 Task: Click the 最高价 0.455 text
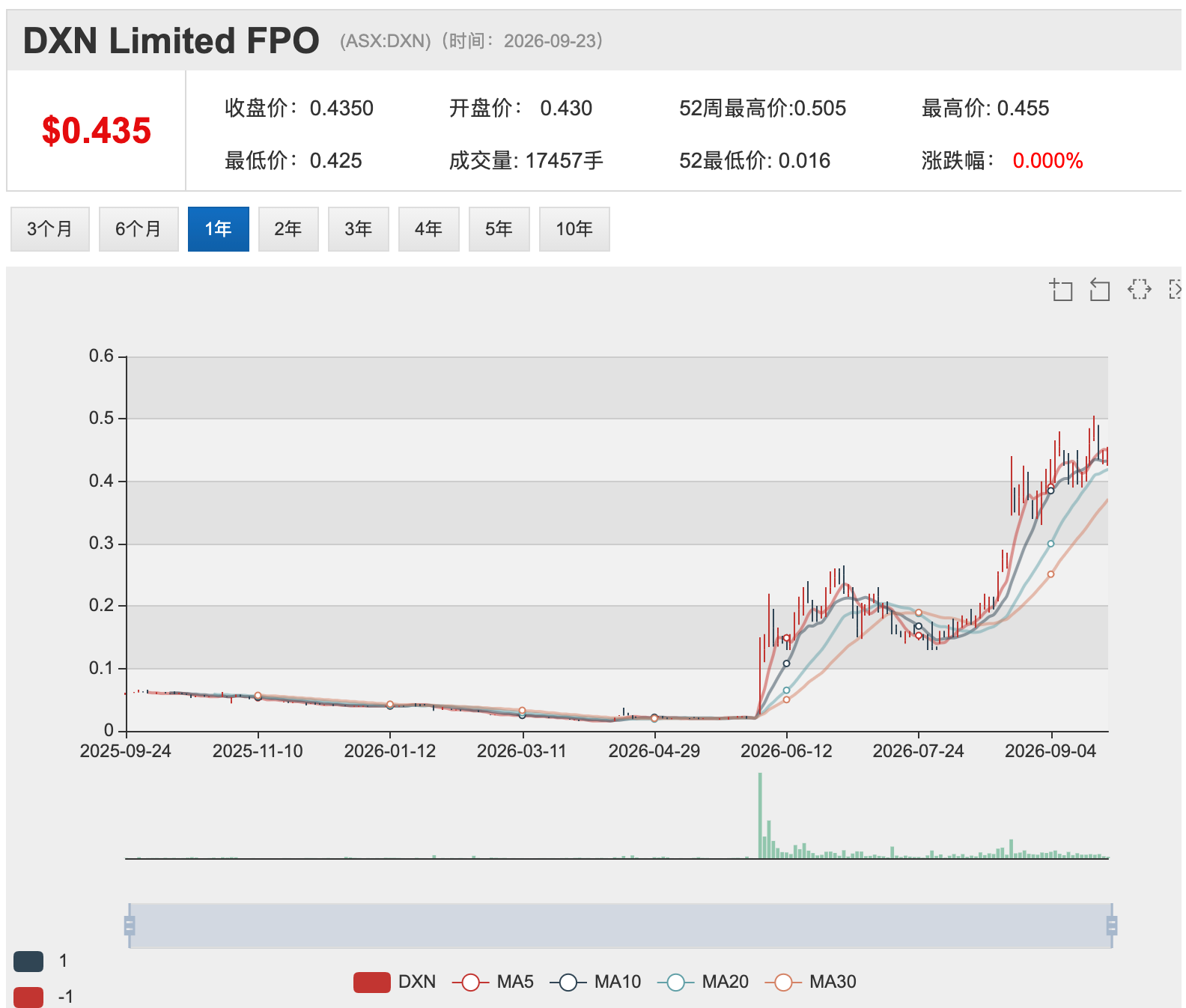pos(985,109)
